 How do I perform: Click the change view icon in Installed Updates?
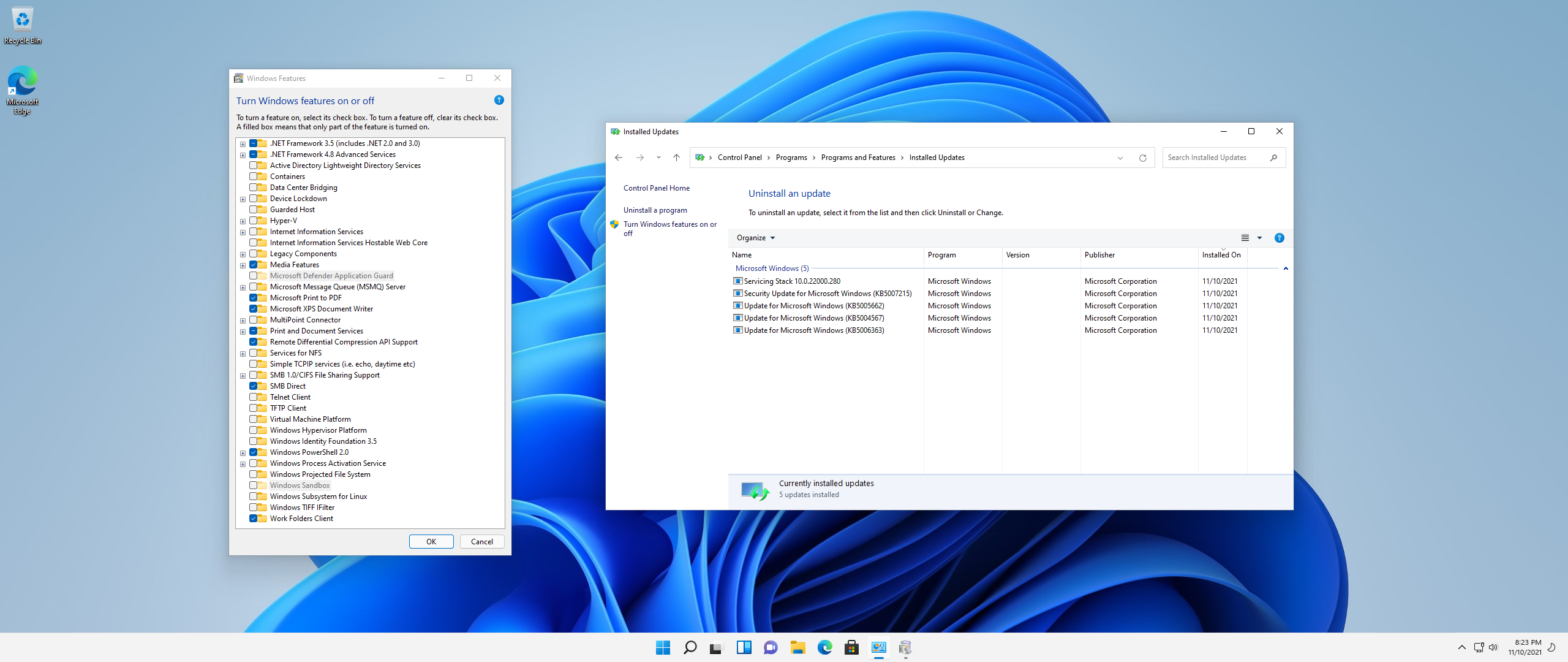click(x=1245, y=238)
